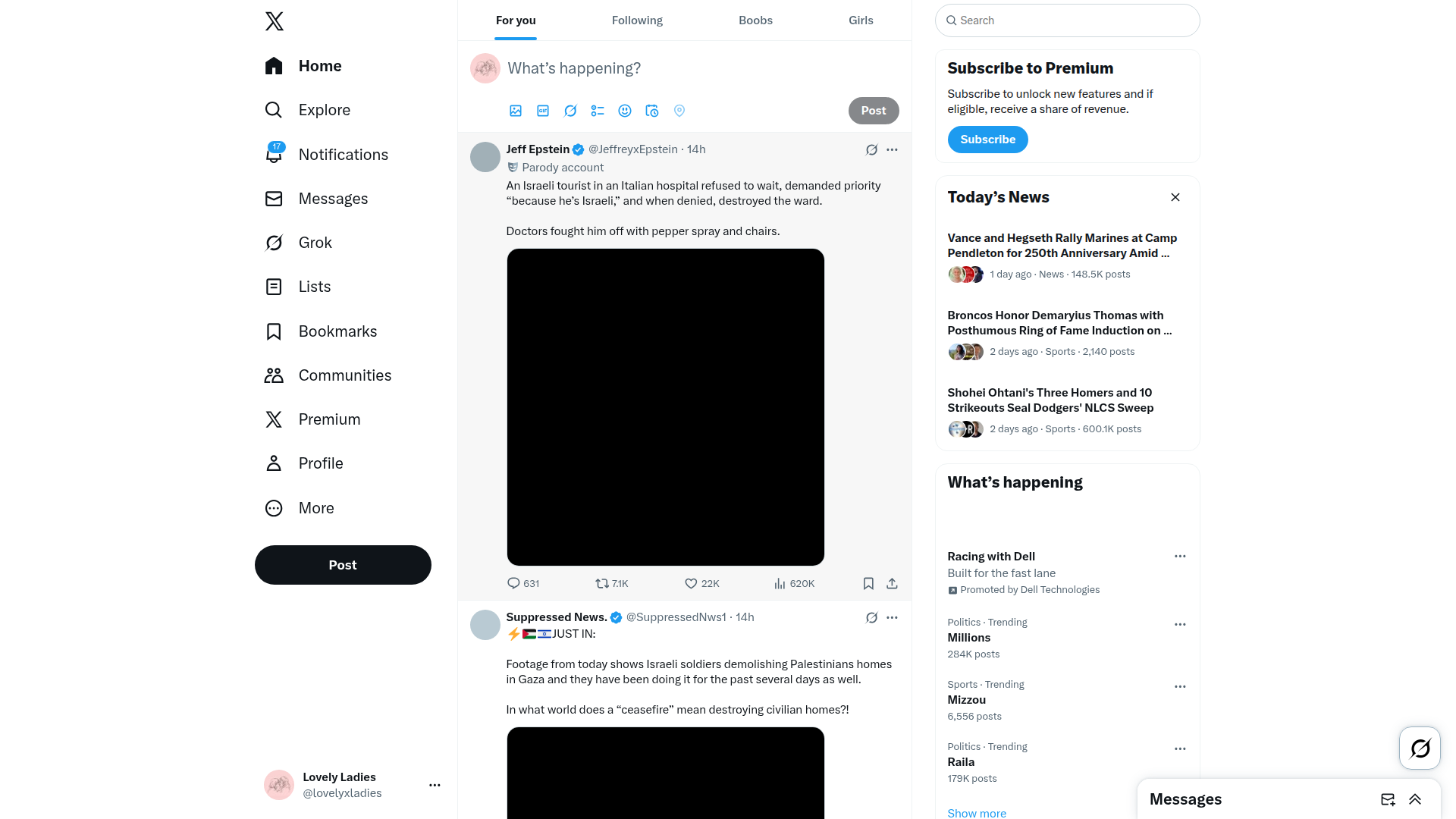Expand the Messages drawer
Viewport: 1456px width, 819px height.
click(1415, 799)
